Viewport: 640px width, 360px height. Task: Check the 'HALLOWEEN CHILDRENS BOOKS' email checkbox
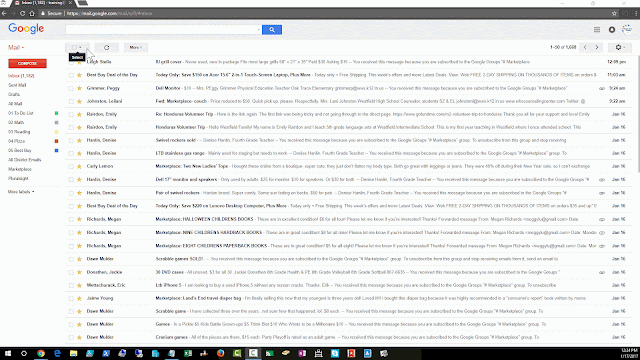(71, 220)
